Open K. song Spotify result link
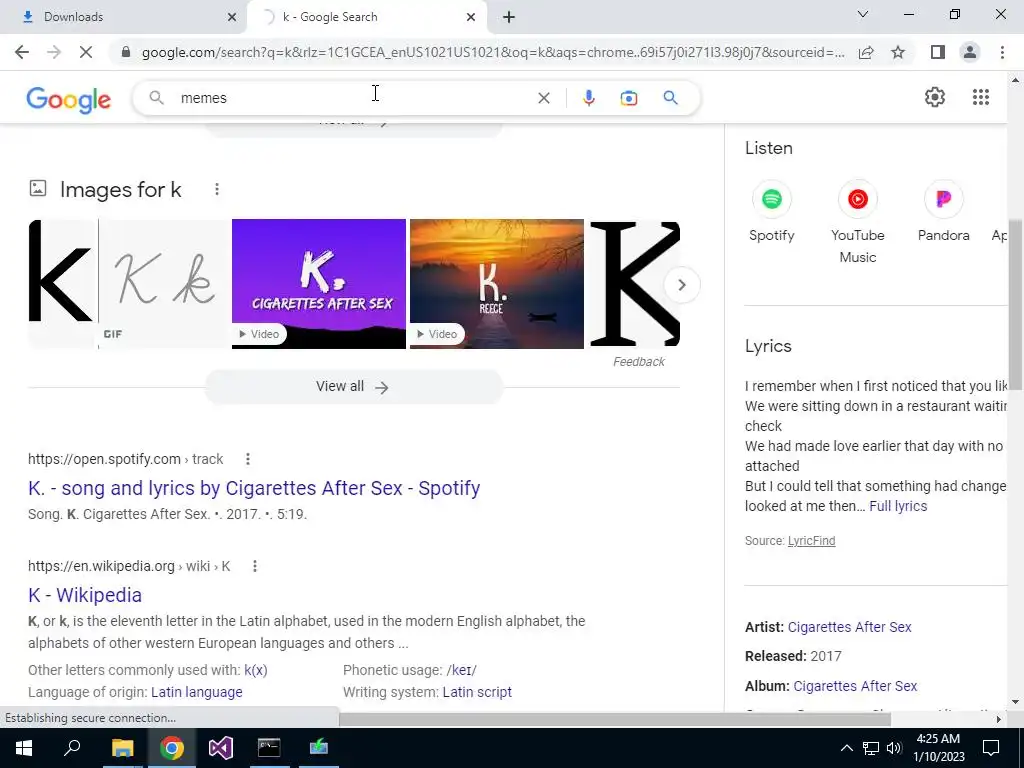This screenshot has width=1024, height=768. [x=254, y=488]
